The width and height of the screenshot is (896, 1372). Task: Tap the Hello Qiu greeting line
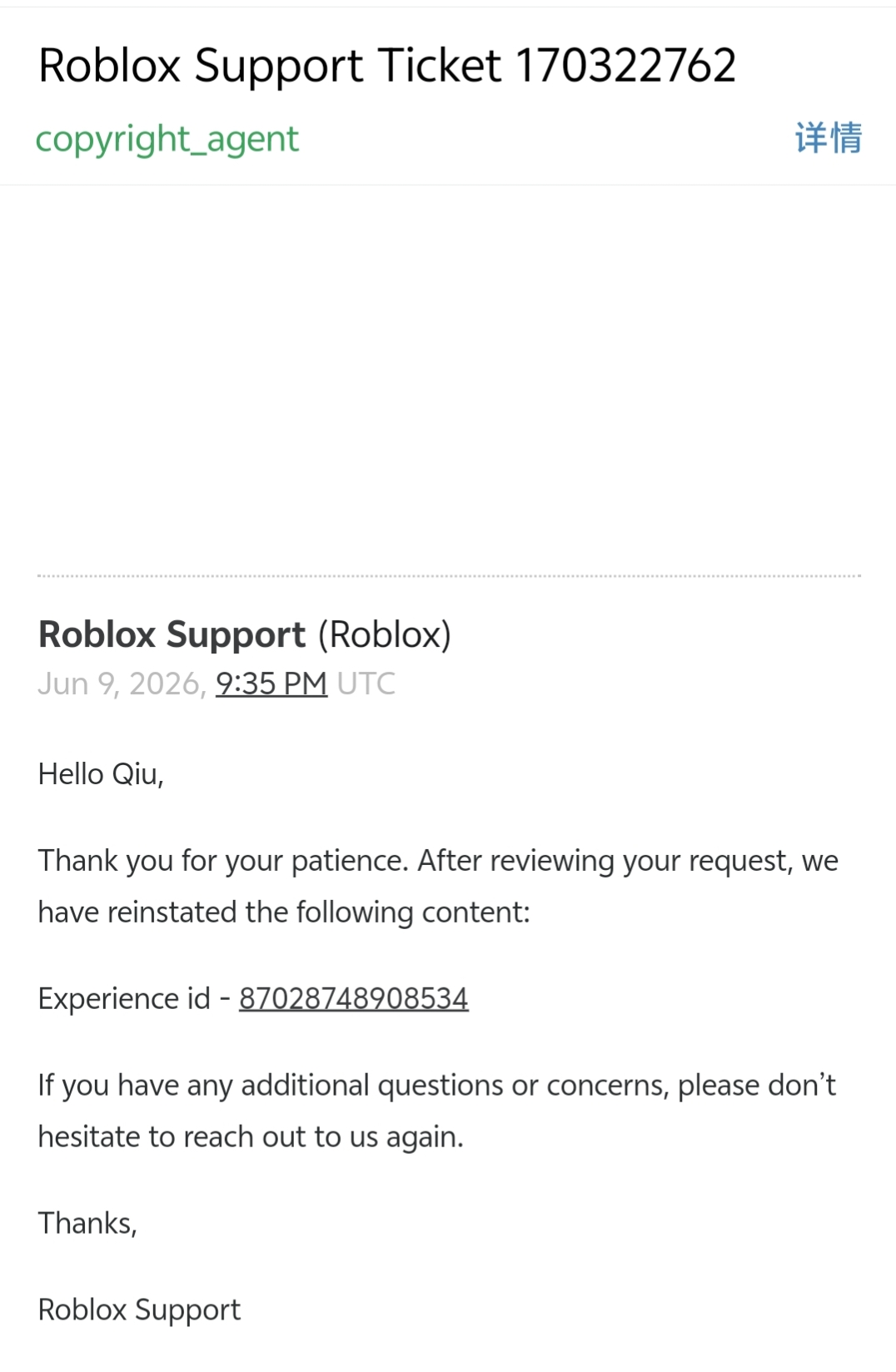[x=101, y=774]
